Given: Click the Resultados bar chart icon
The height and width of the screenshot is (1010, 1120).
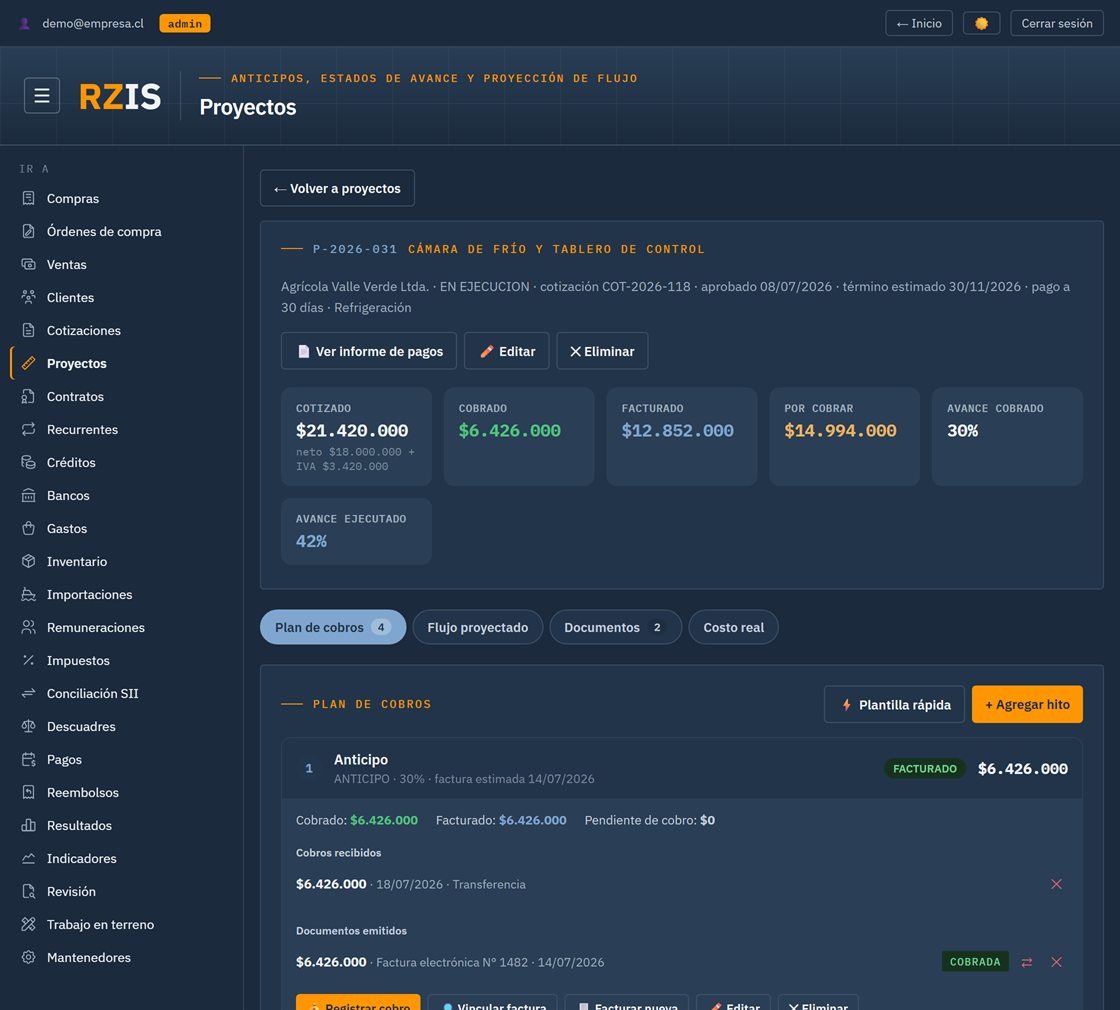Looking at the screenshot, I should 29,825.
